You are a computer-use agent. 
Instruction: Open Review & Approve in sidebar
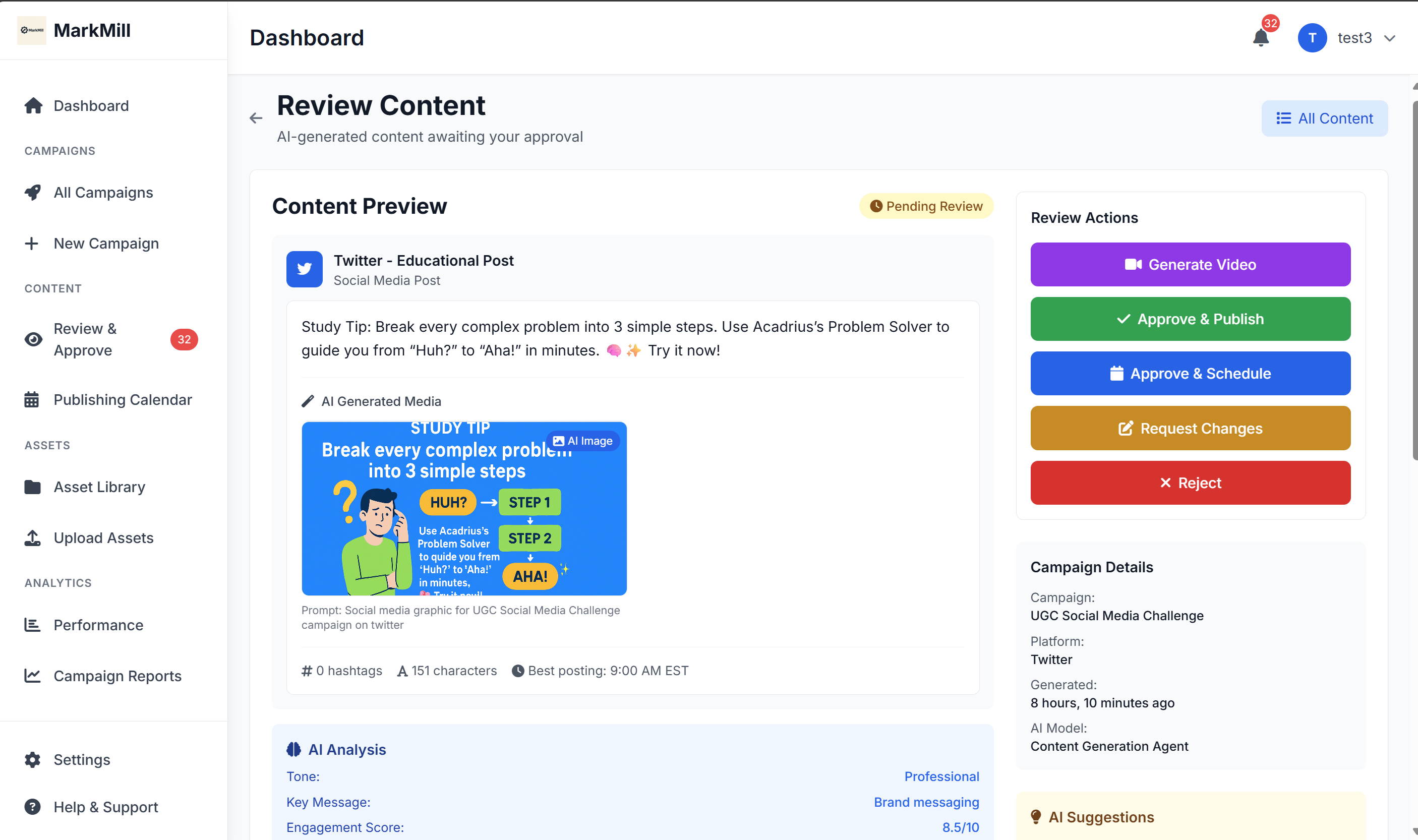(x=85, y=339)
